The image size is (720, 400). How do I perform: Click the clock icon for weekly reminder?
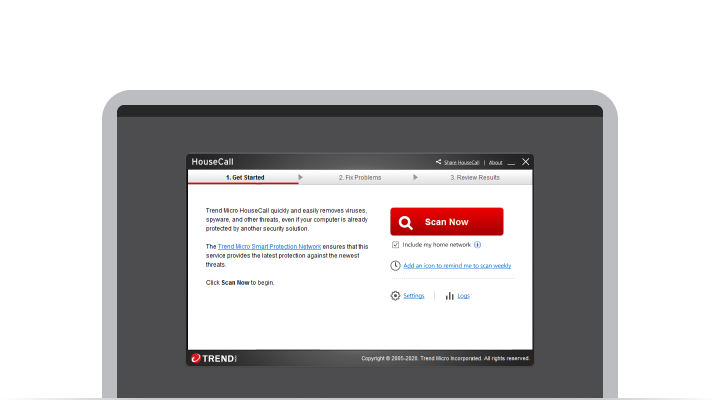click(x=395, y=265)
